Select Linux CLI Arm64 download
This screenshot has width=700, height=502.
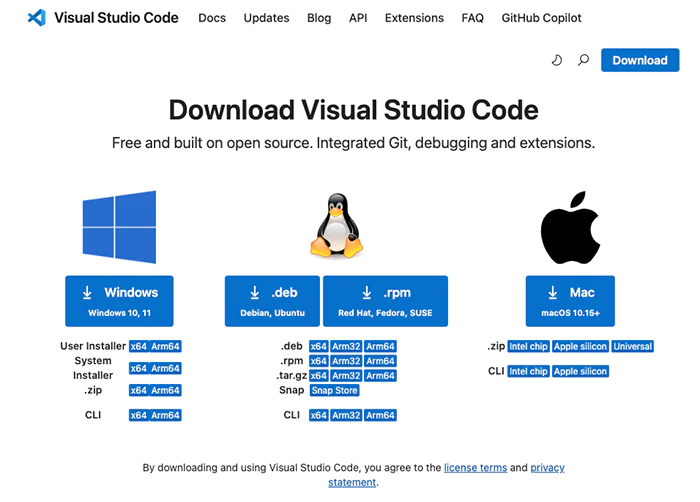[380, 415]
